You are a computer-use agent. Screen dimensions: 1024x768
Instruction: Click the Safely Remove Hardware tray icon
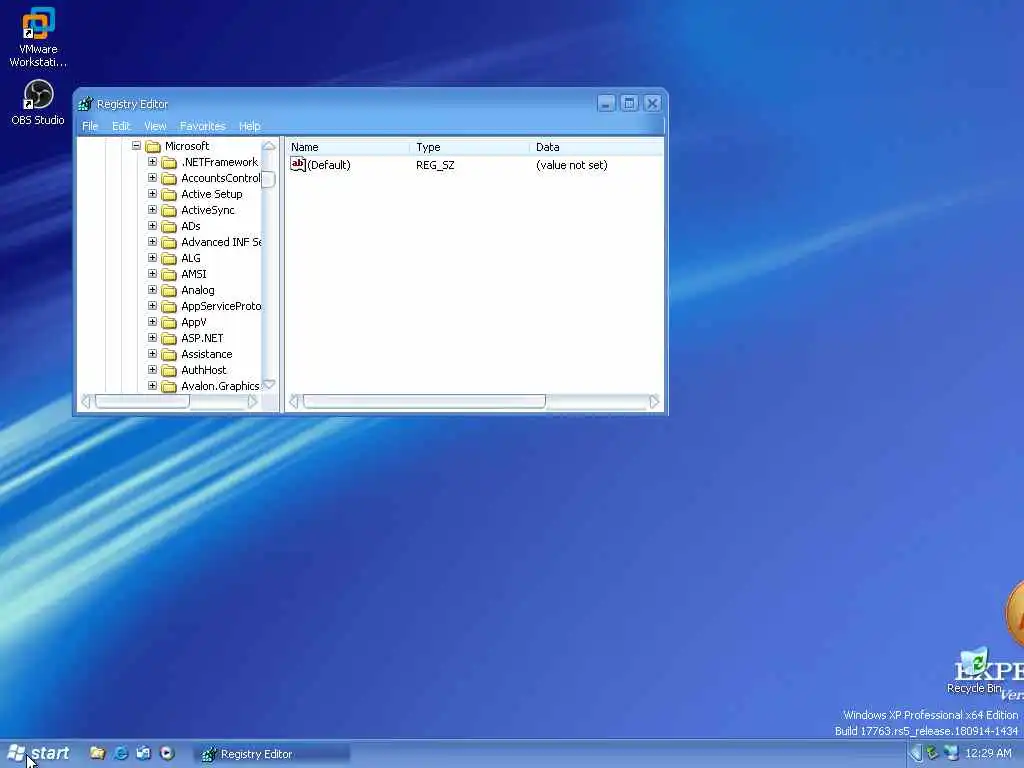[933, 753]
